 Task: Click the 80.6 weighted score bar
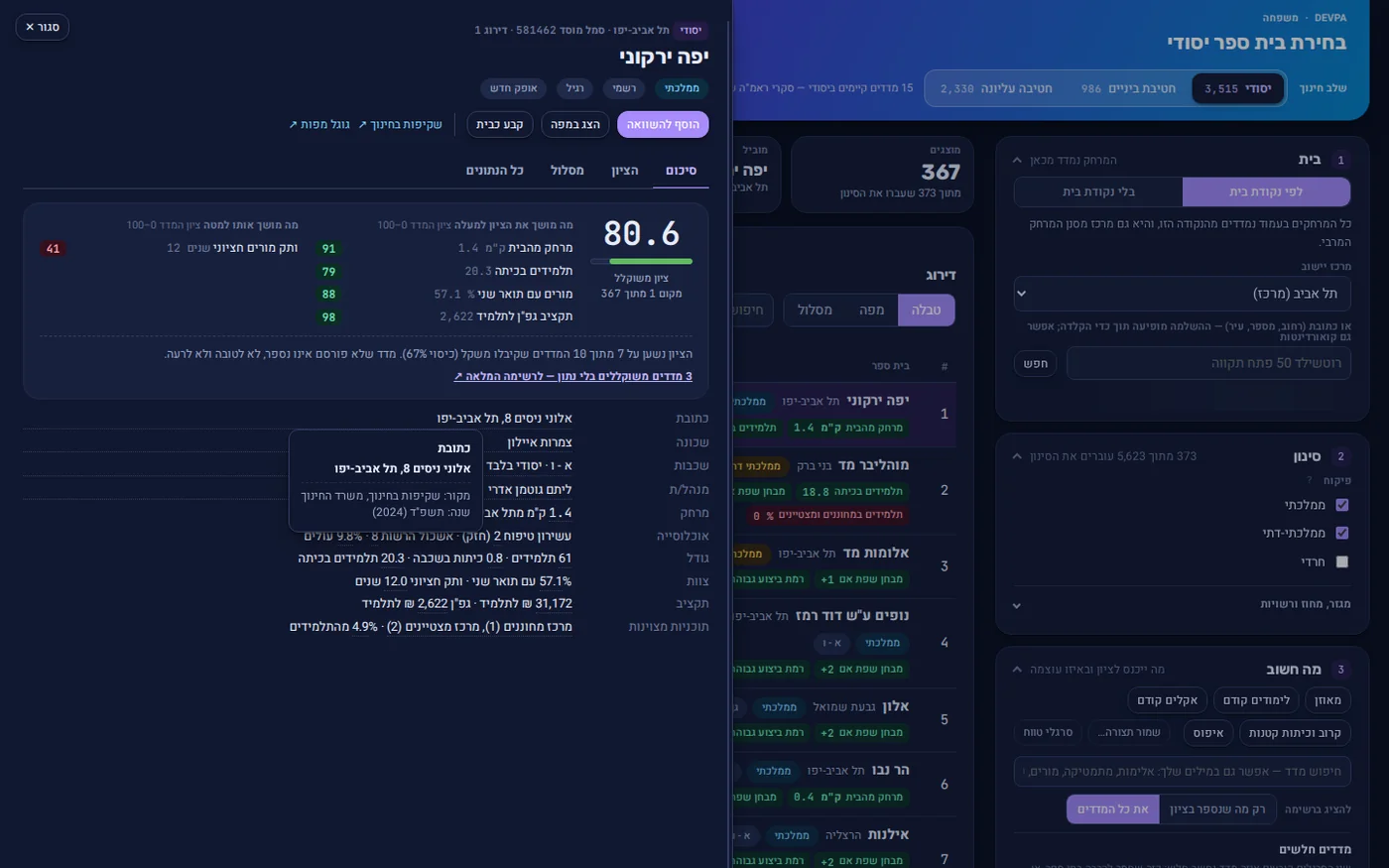click(x=641, y=261)
